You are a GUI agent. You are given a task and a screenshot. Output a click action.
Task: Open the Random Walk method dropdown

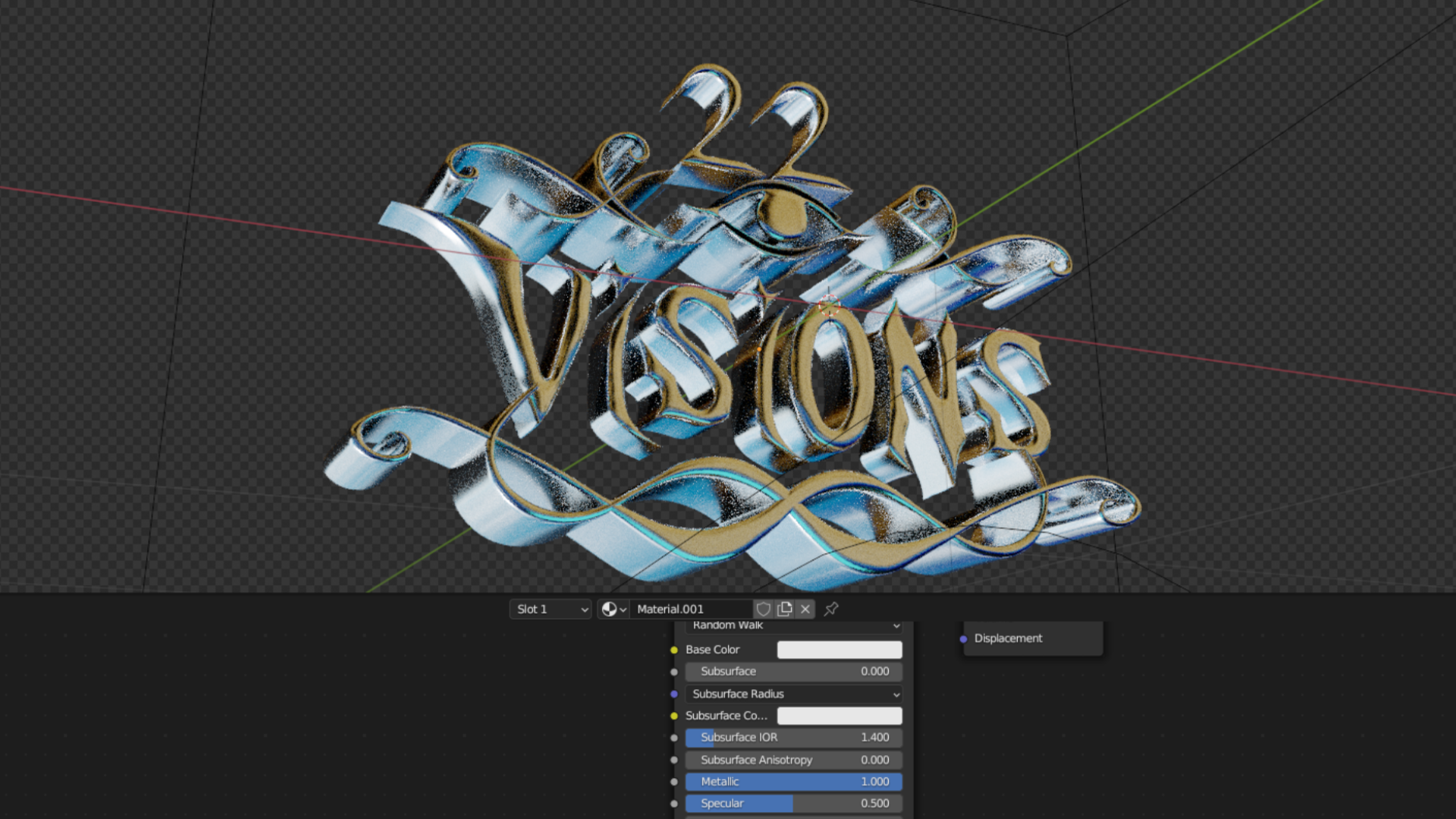[793, 626]
